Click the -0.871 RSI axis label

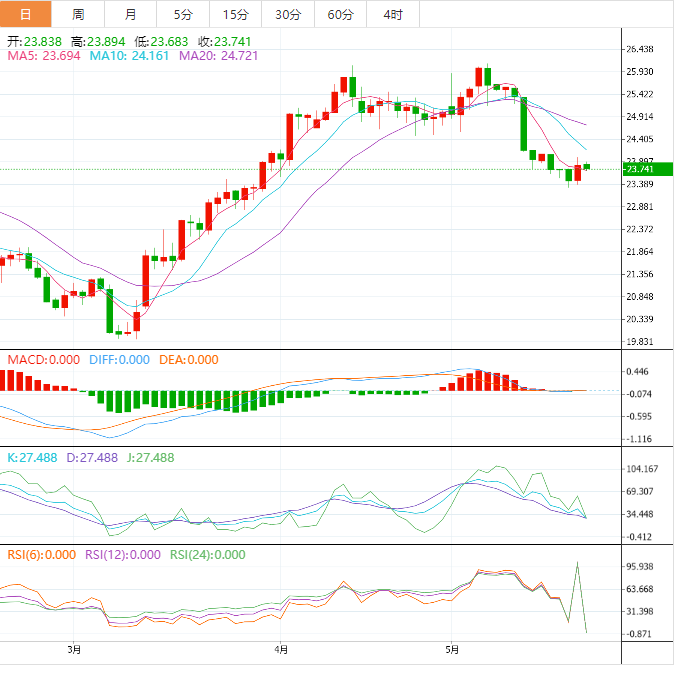click(639, 634)
